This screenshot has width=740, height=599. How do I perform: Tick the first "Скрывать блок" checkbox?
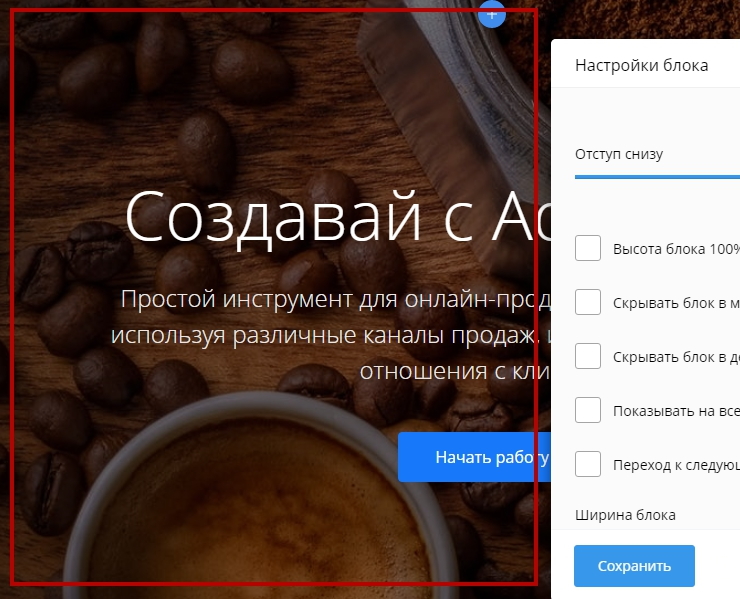(x=588, y=302)
